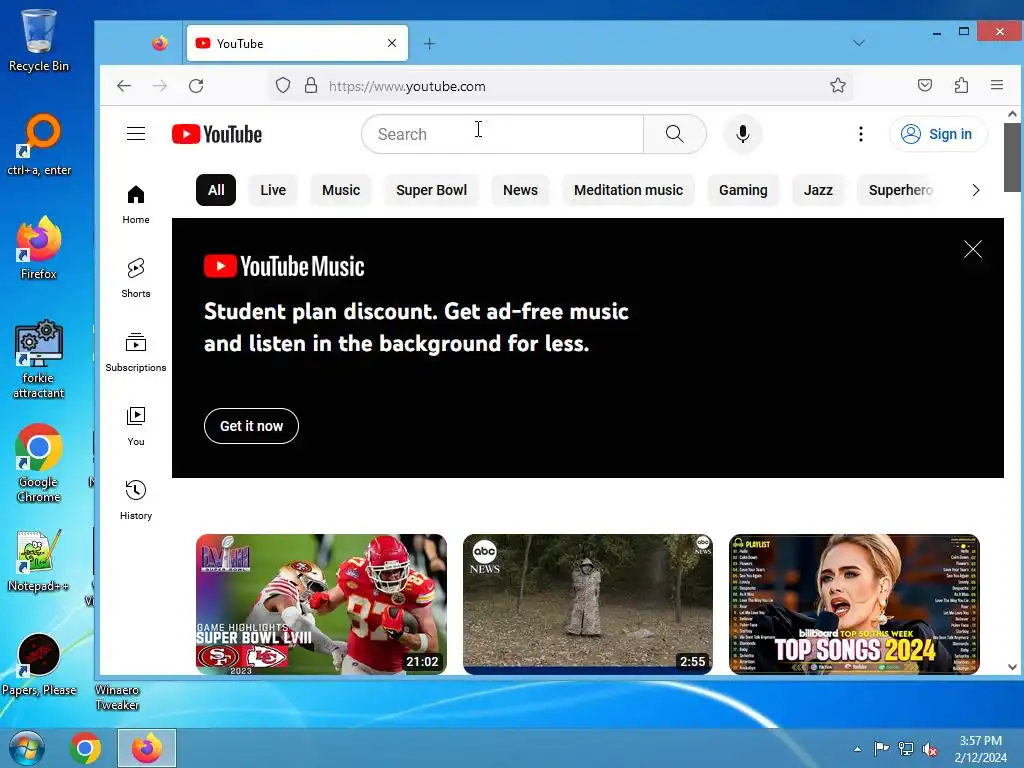Image resolution: width=1024 pixels, height=768 pixels.
Task: Click the Get it now button
Action: pyautogui.click(x=251, y=426)
